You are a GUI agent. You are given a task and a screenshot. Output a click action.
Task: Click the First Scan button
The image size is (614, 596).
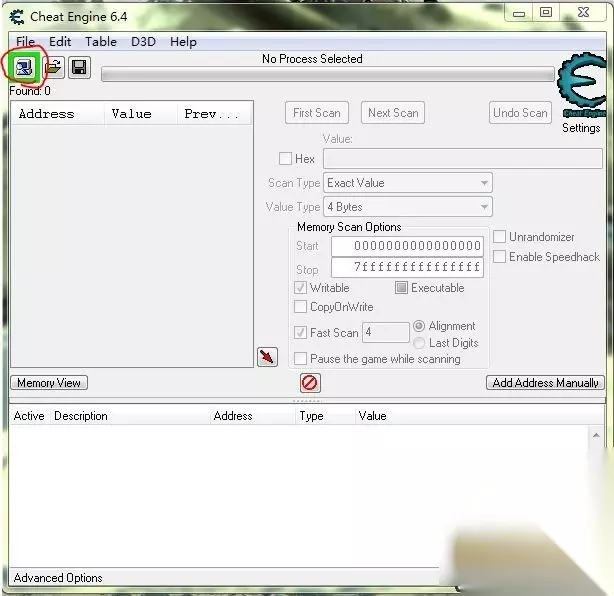[317, 113]
